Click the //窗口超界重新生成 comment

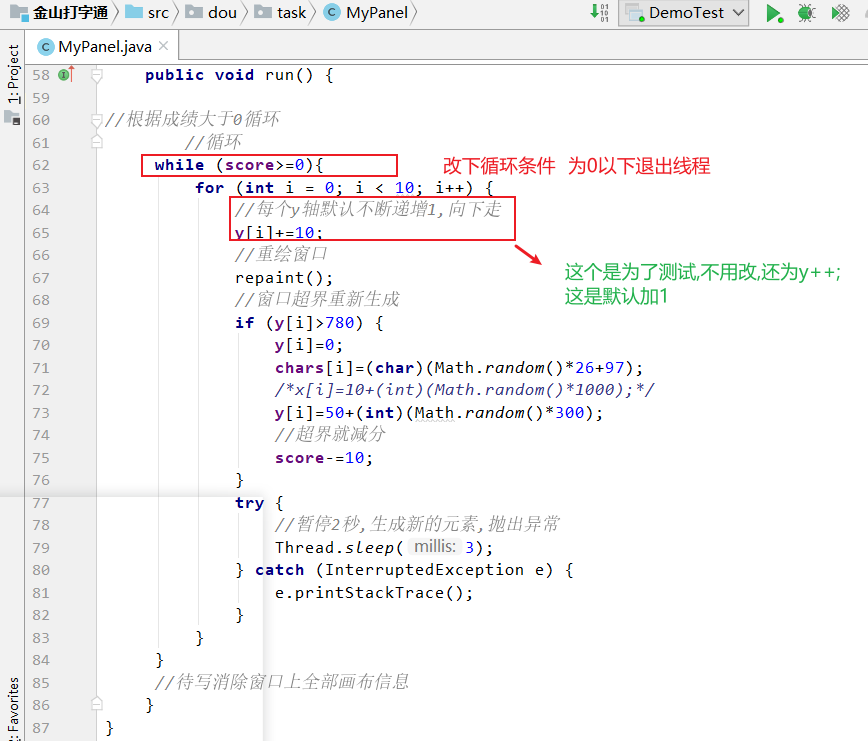(317, 299)
